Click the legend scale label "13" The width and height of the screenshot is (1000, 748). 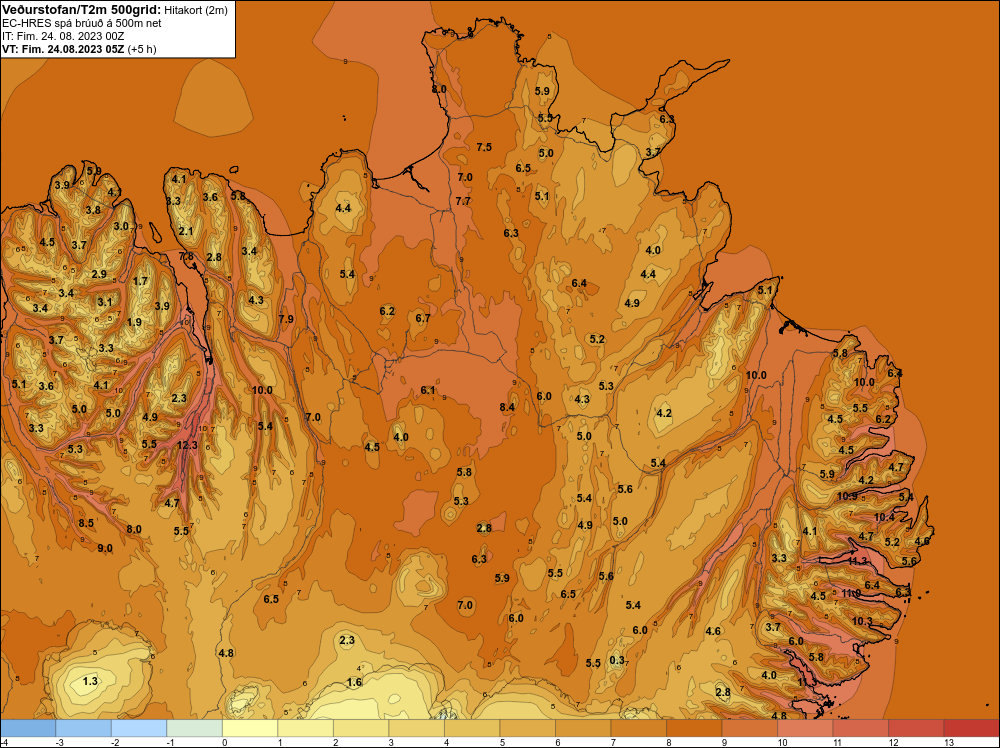click(949, 742)
